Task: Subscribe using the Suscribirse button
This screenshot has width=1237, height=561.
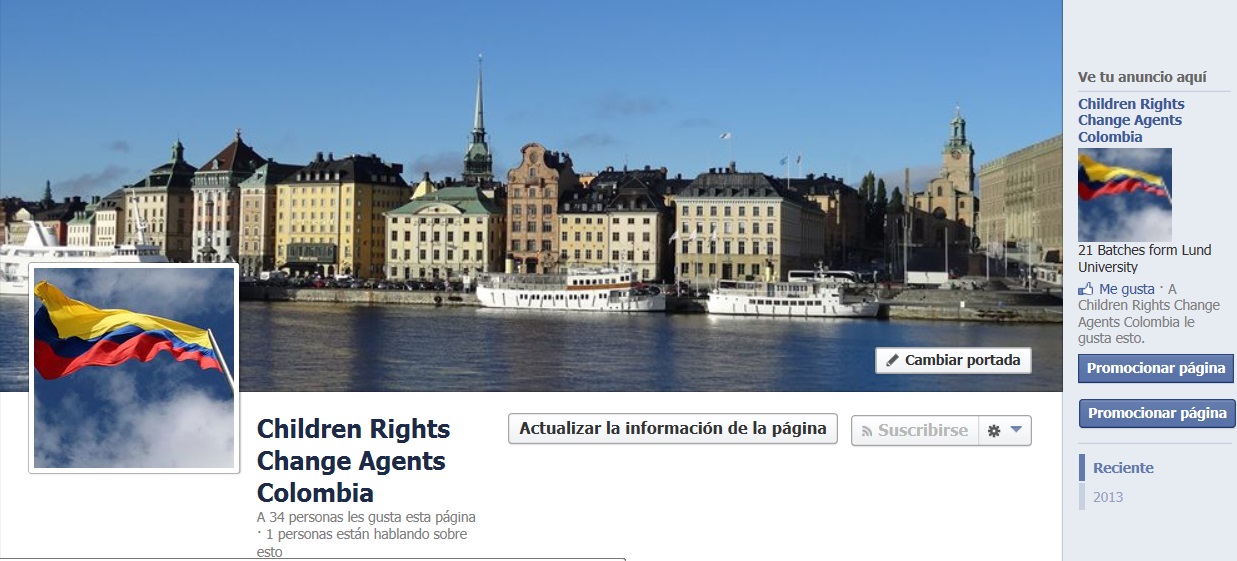Action: [915, 431]
